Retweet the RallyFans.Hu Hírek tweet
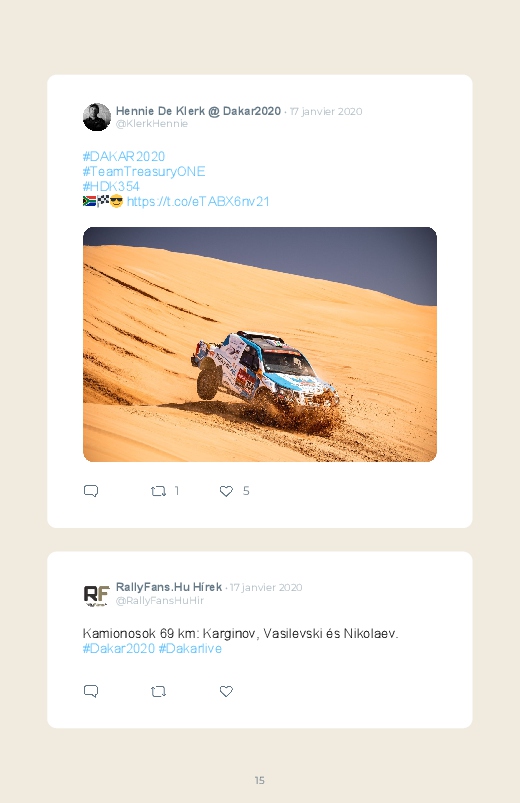The height and width of the screenshot is (803, 520). [x=158, y=691]
